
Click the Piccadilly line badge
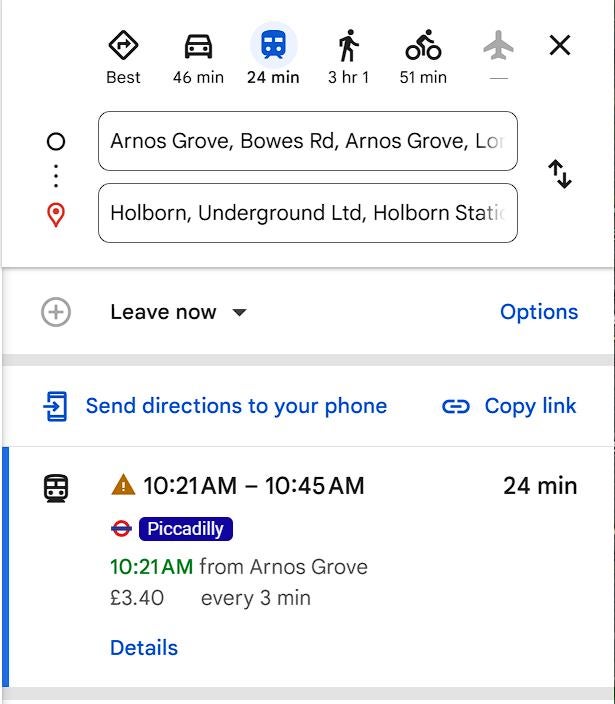coord(186,529)
